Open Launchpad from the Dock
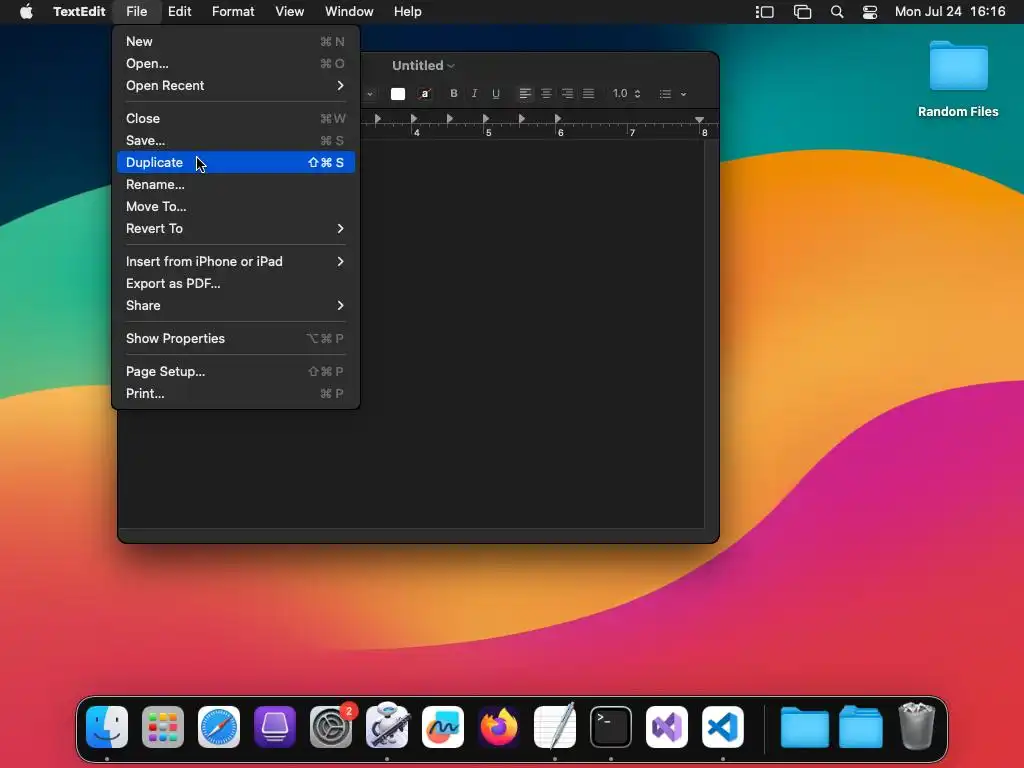The image size is (1024, 768). tap(163, 727)
